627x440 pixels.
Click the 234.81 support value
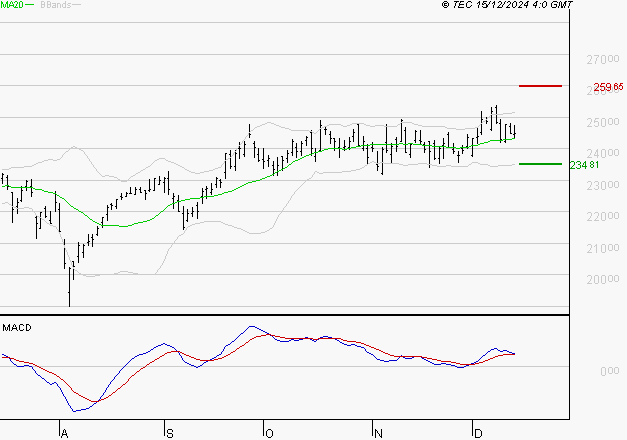[584, 165]
